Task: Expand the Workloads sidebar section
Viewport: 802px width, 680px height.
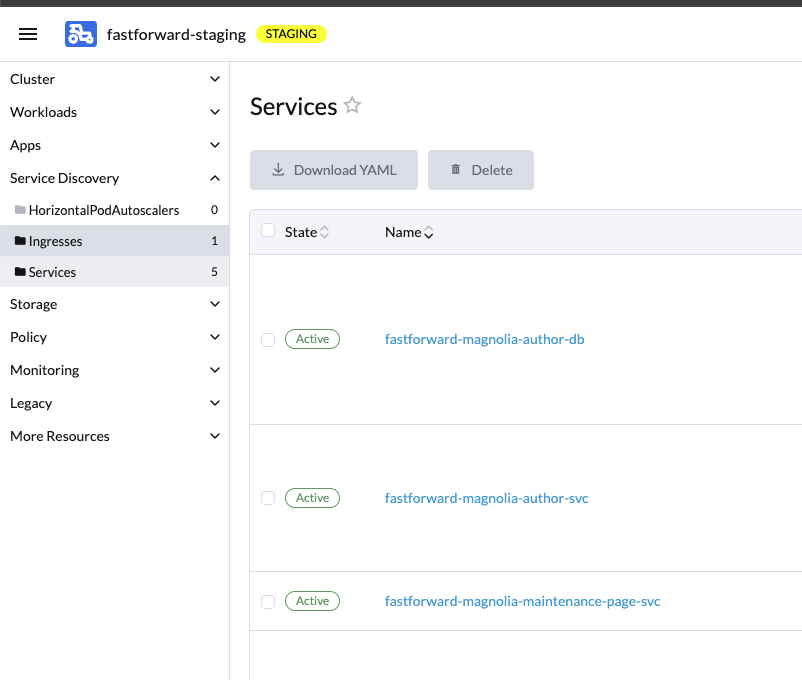Action: [x=215, y=112]
